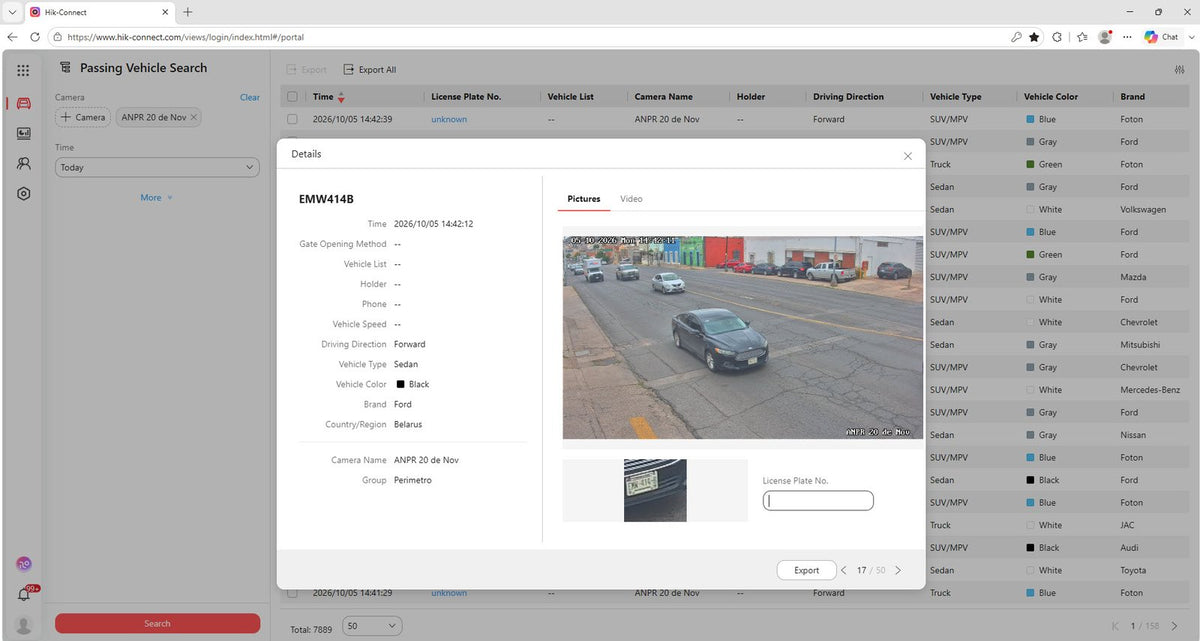This screenshot has width=1200, height=641.
Task: Reload the page with the refresh icon
Action: [35, 37]
